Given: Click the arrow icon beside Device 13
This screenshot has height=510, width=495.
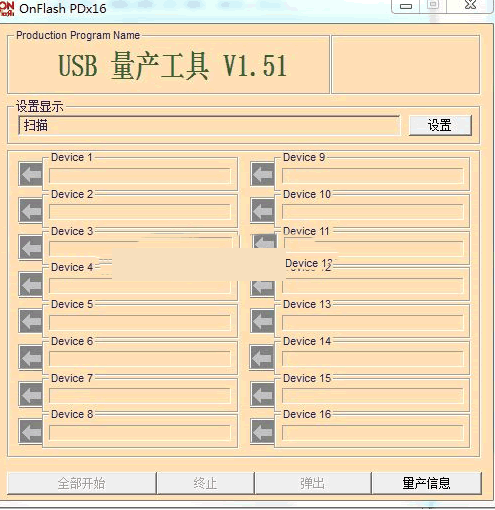Looking at the screenshot, I should pos(262,321).
